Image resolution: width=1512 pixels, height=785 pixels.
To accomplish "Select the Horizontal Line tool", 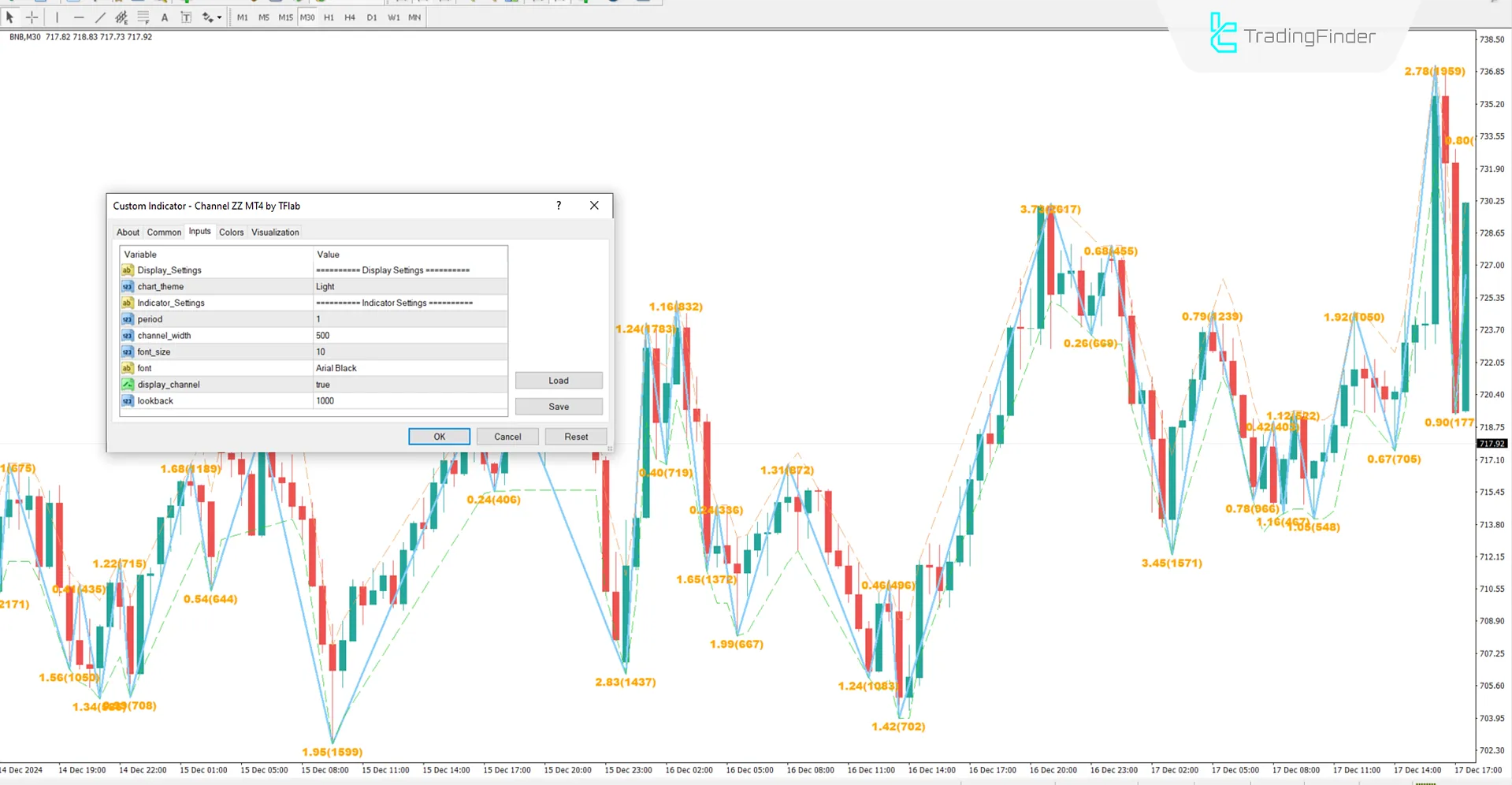I will pos(79,17).
